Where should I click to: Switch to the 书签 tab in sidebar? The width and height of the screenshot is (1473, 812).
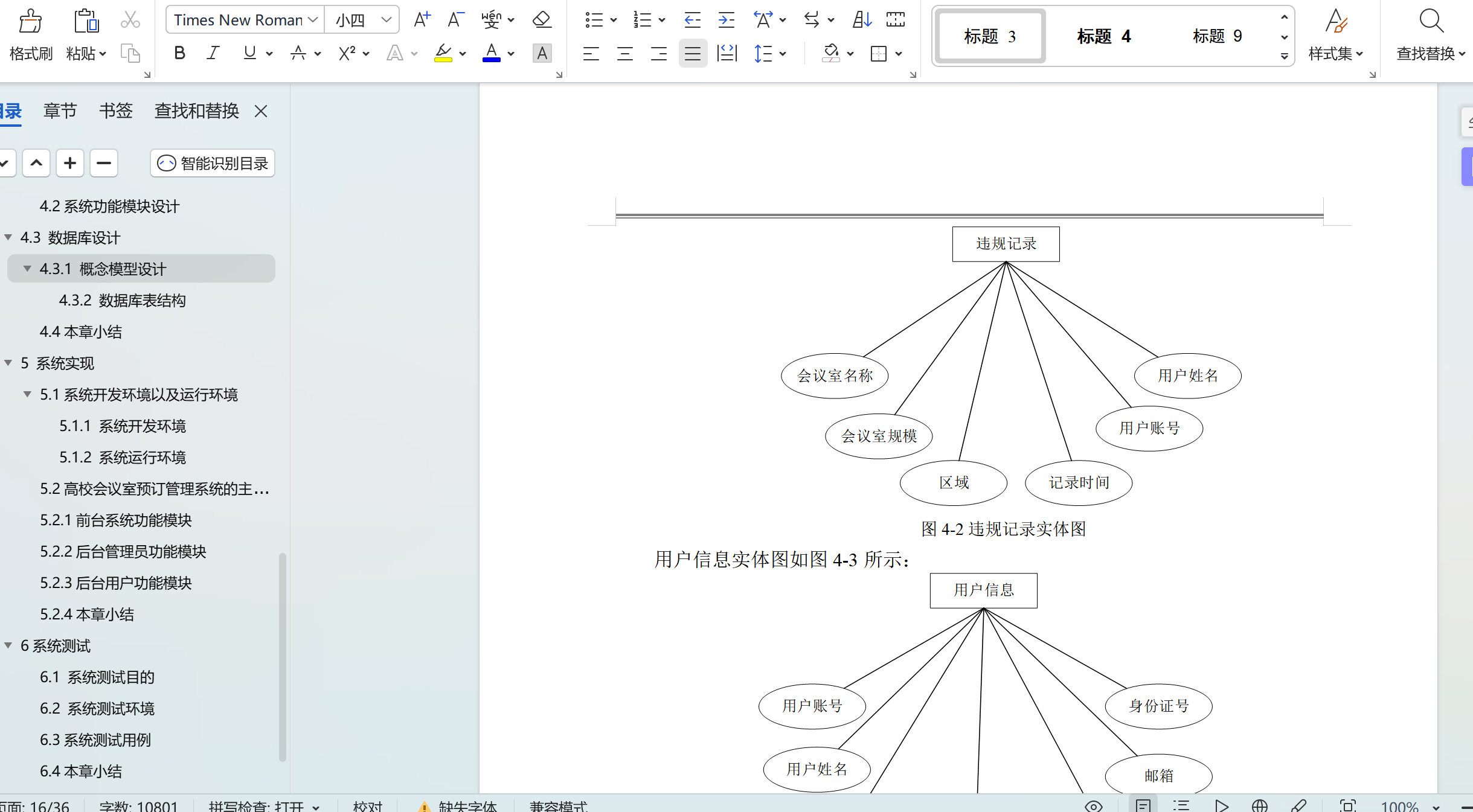click(x=115, y=110)
